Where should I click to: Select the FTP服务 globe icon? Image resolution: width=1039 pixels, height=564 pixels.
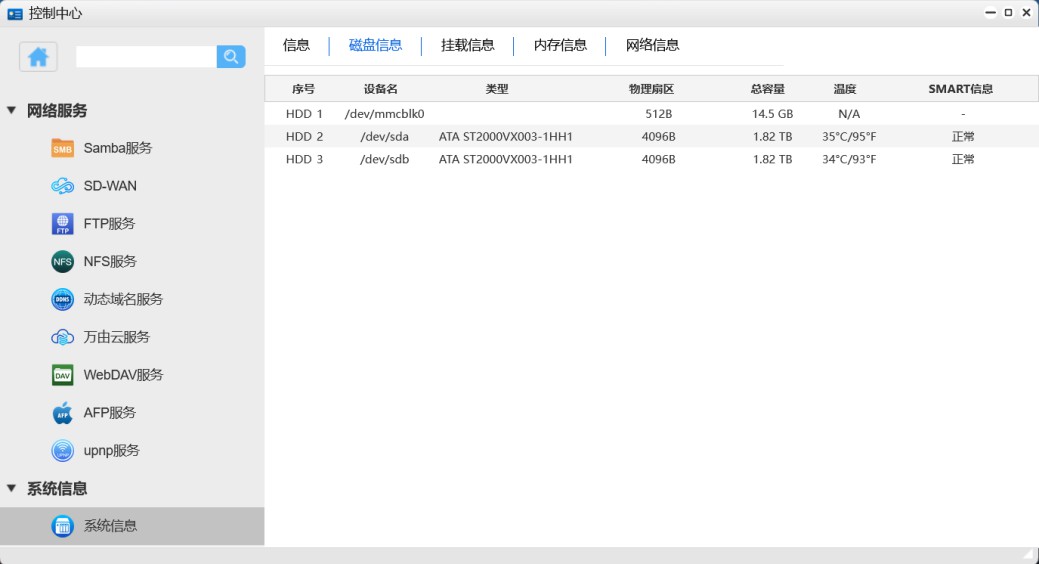(x=63, y=224)
